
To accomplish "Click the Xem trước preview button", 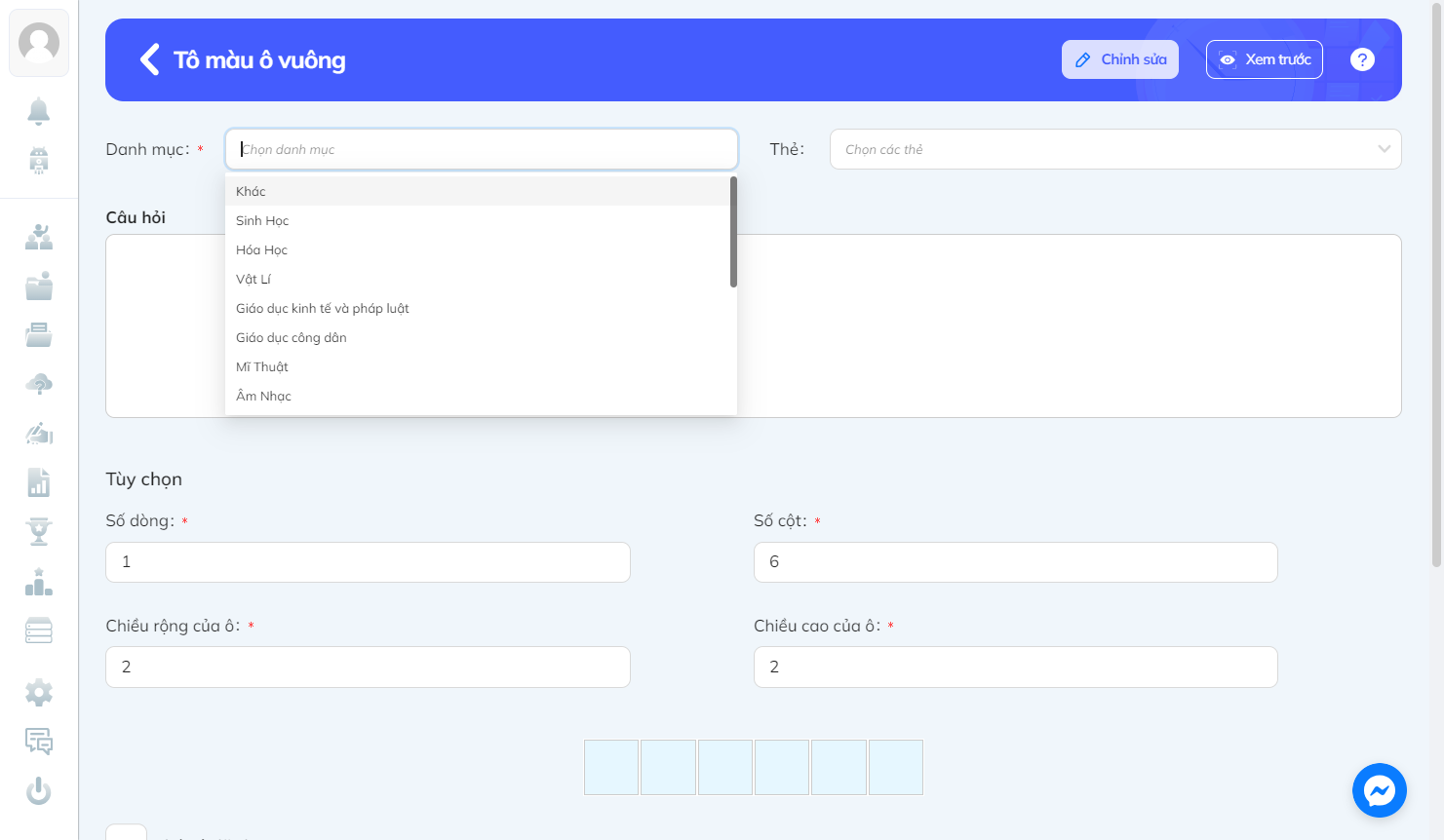I will coord(1265,59).
